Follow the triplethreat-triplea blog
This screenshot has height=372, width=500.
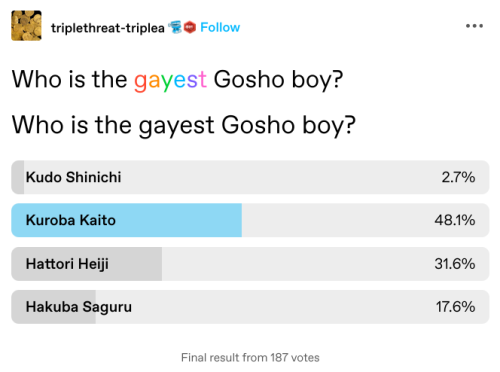[220, 27]
